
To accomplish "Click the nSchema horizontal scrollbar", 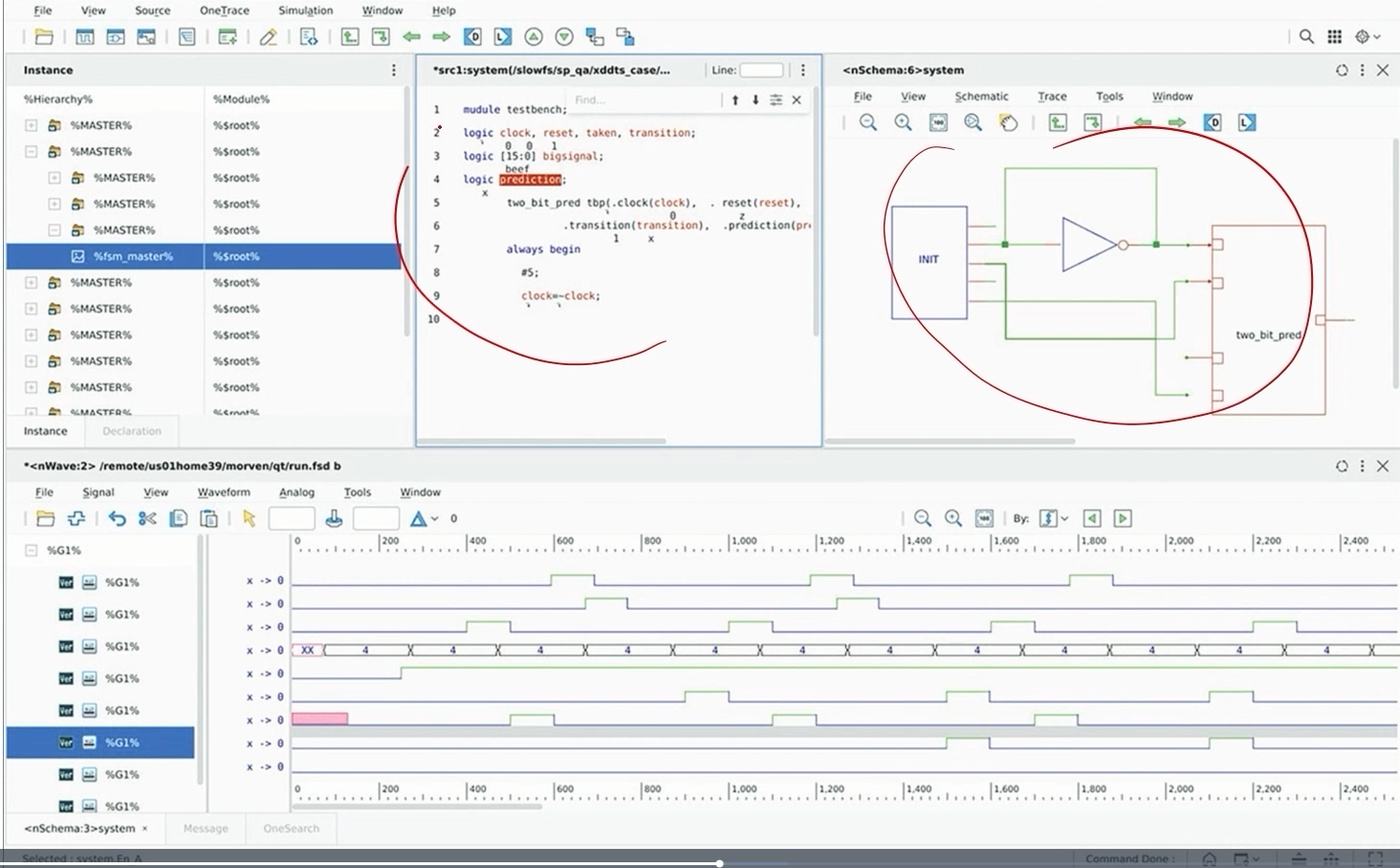I will 950,441.
